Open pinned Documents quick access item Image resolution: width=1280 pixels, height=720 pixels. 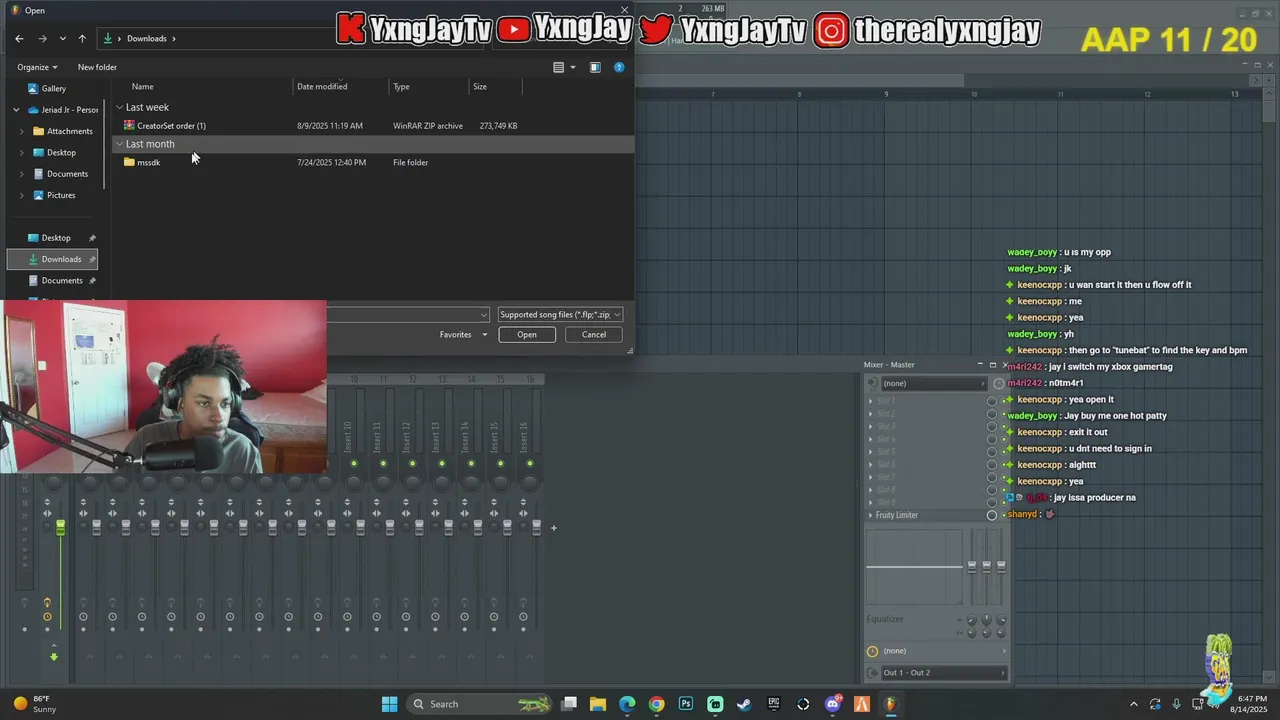pyautogui.click(x=62, y=280)
